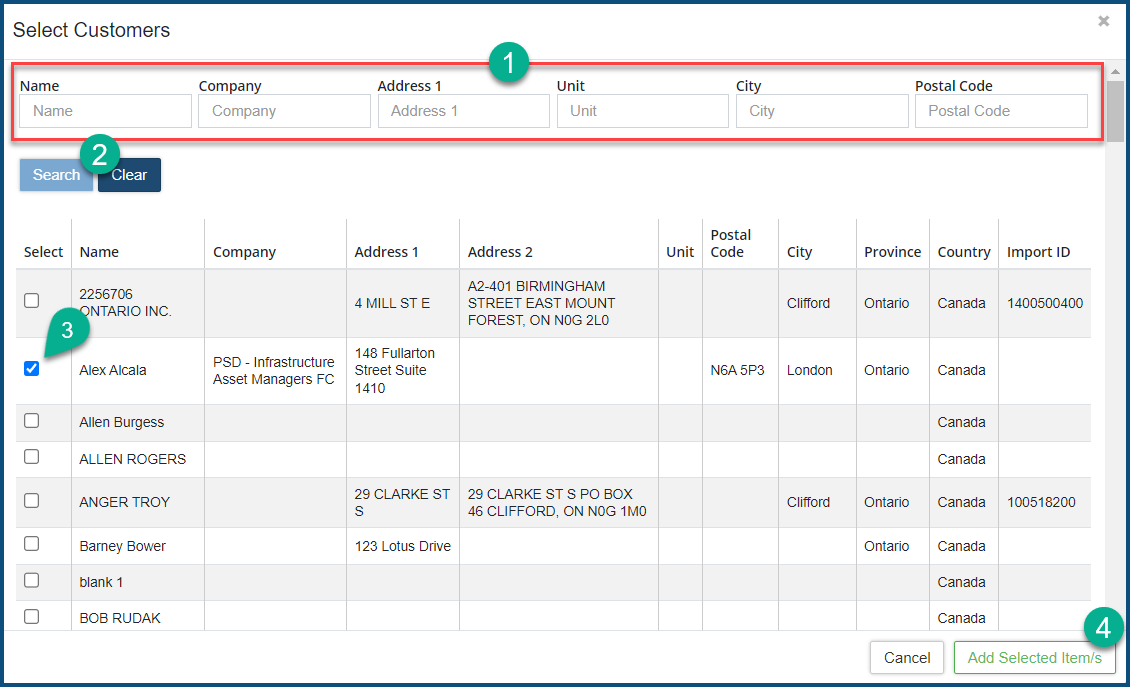Click Add Selected Item/s button
Screen dimensions: 1130x687
[x=1034, y=658]
